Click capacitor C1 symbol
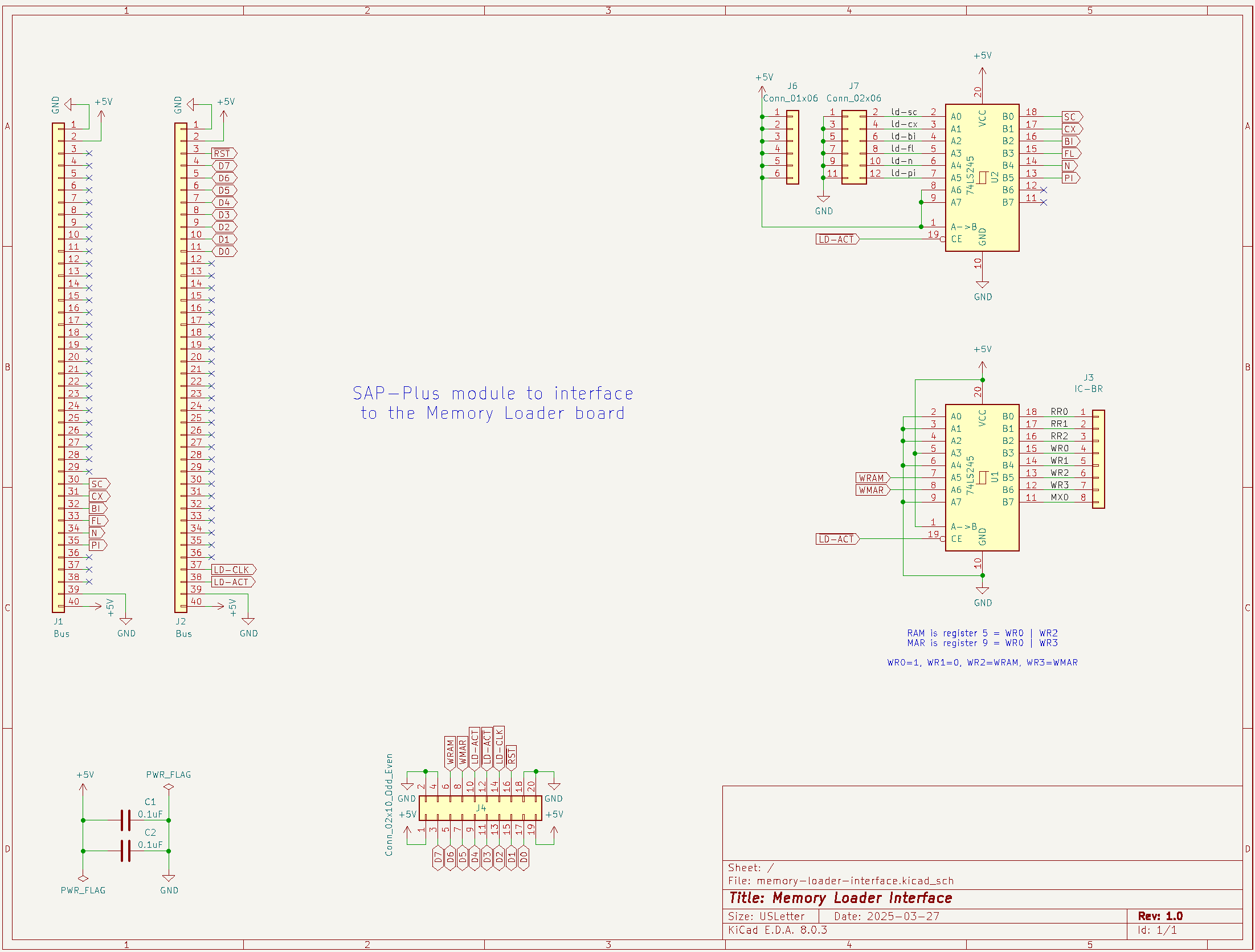Image resolution: width=1255 pixels, height=952 pixels. [x=125, y=820]
